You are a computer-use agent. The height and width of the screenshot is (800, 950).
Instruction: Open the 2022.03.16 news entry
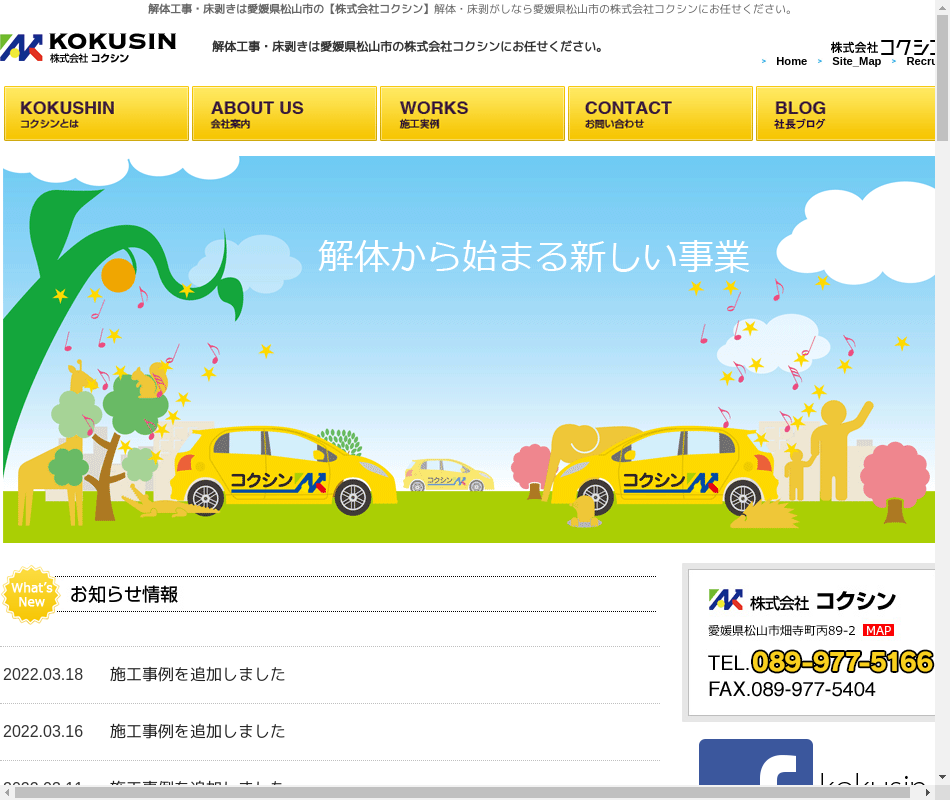(197, 732)
